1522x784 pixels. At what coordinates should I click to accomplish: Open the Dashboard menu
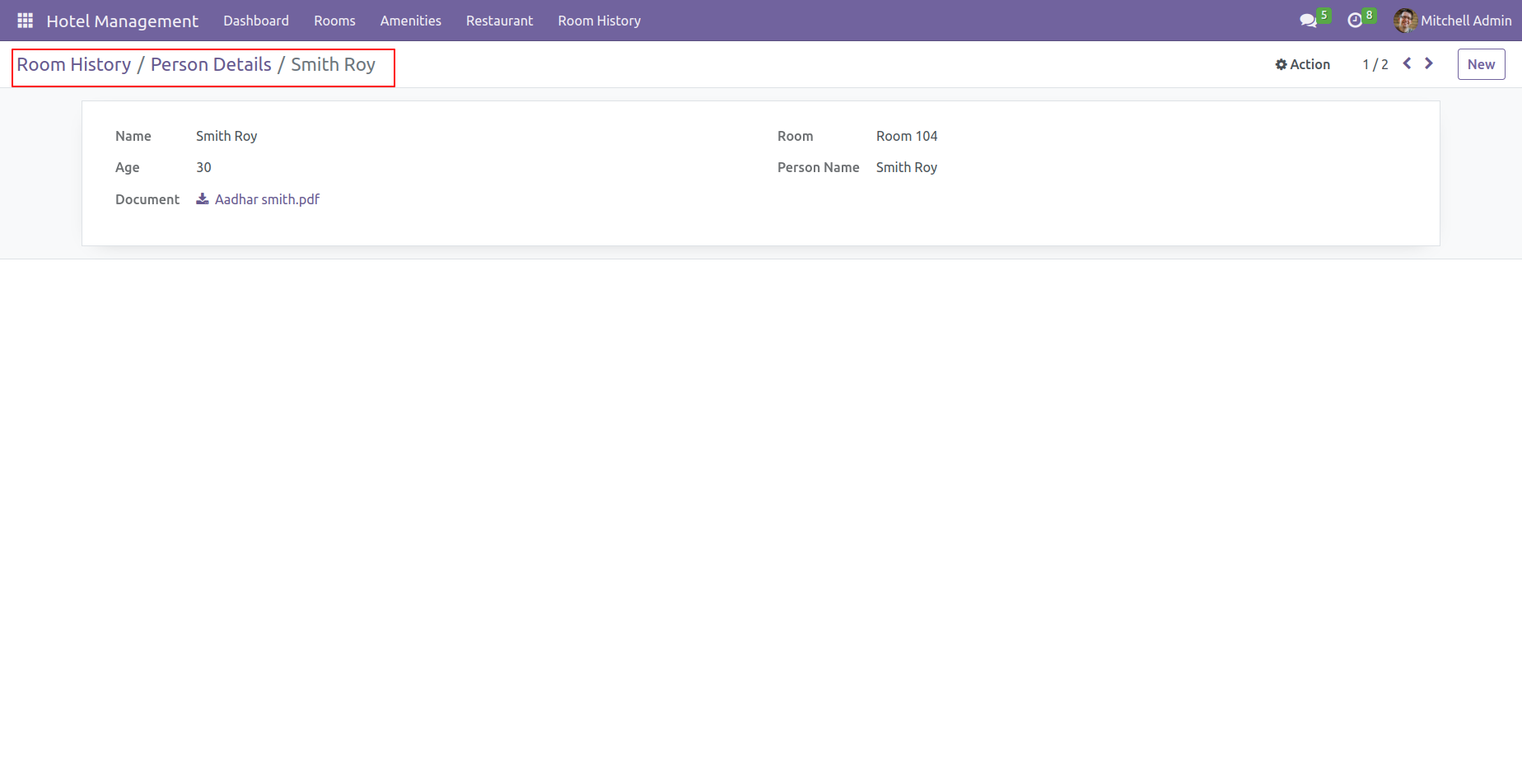pos(256,21)
